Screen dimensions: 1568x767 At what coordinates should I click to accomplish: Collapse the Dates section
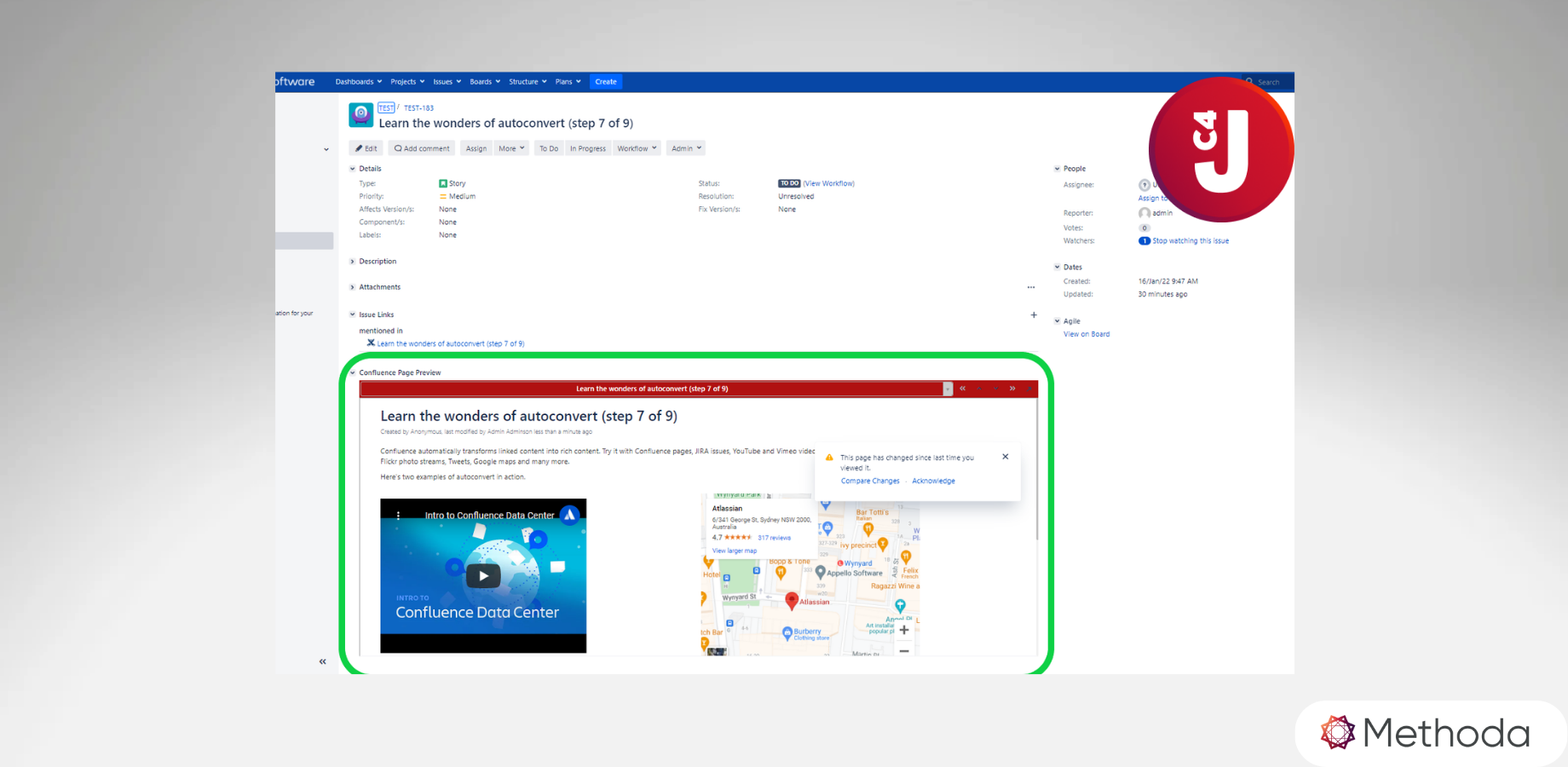1058,267
